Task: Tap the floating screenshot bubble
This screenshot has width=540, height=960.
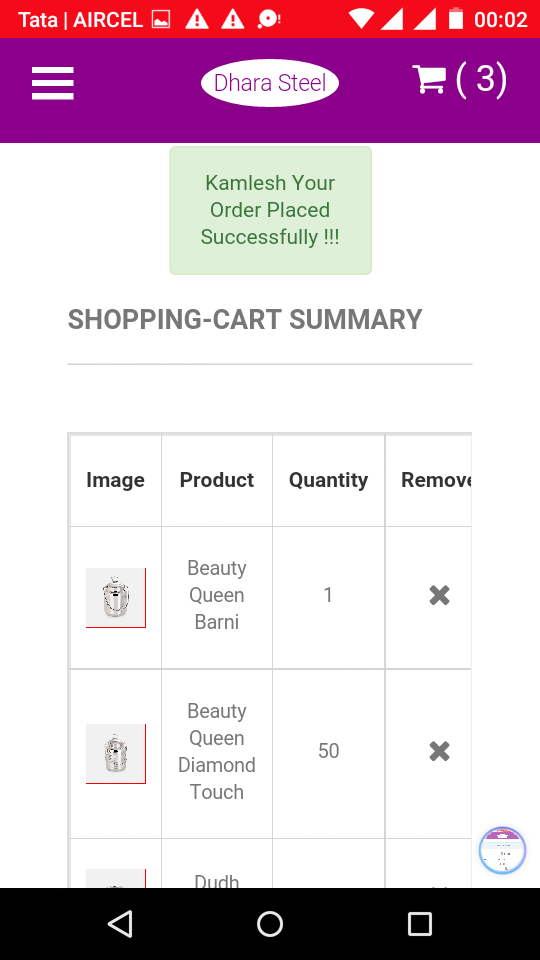Action: point(502,850)
